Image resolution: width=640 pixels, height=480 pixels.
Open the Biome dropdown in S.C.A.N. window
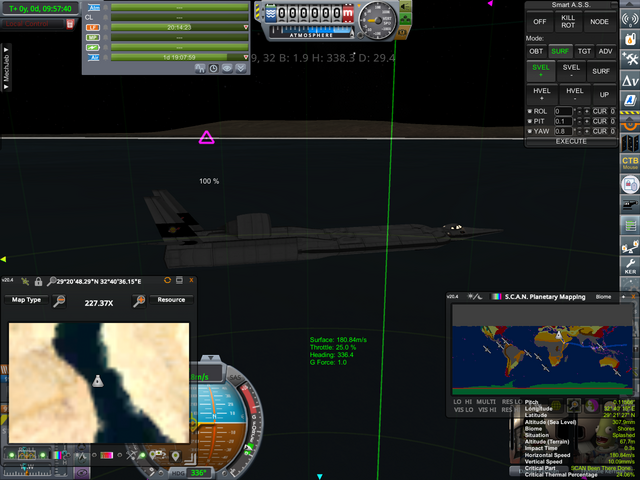coord(603,297)
